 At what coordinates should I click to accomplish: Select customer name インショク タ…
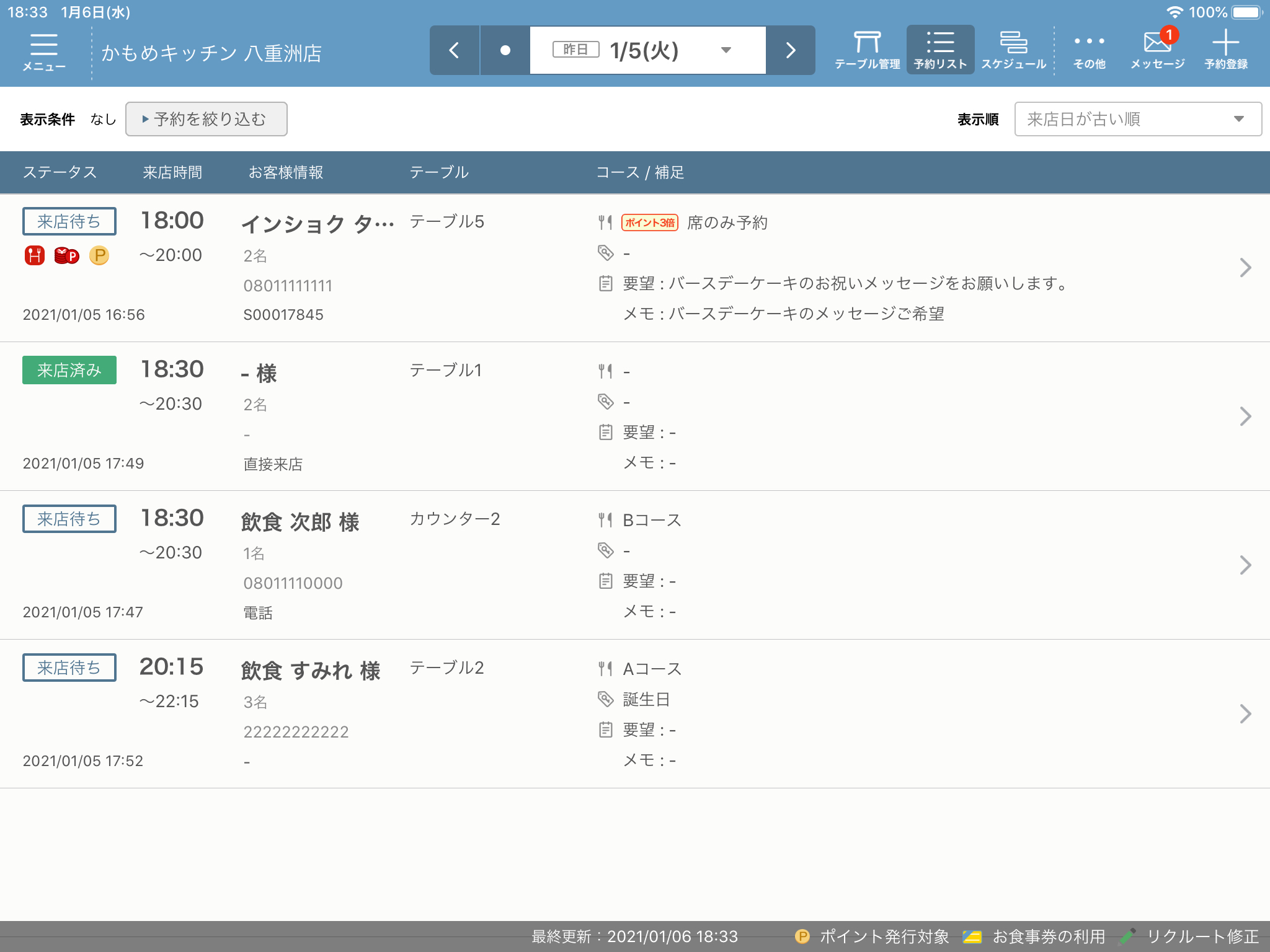click(317, 224)
